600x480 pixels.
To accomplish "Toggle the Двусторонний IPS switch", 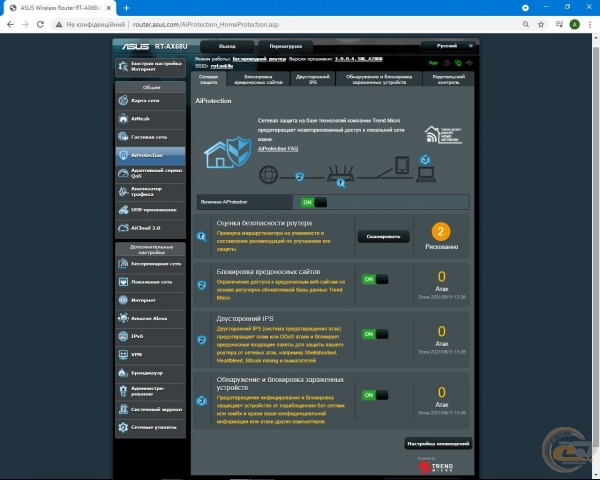I will click(x=375, y=334).
